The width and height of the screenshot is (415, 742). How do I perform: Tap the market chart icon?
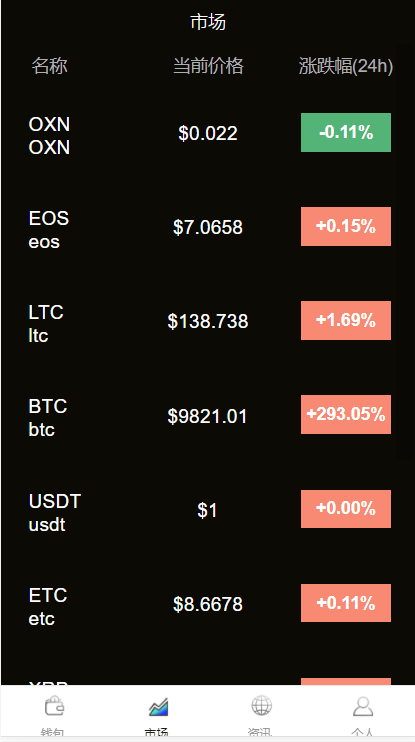pyautogui.click(x=158, y=706)
